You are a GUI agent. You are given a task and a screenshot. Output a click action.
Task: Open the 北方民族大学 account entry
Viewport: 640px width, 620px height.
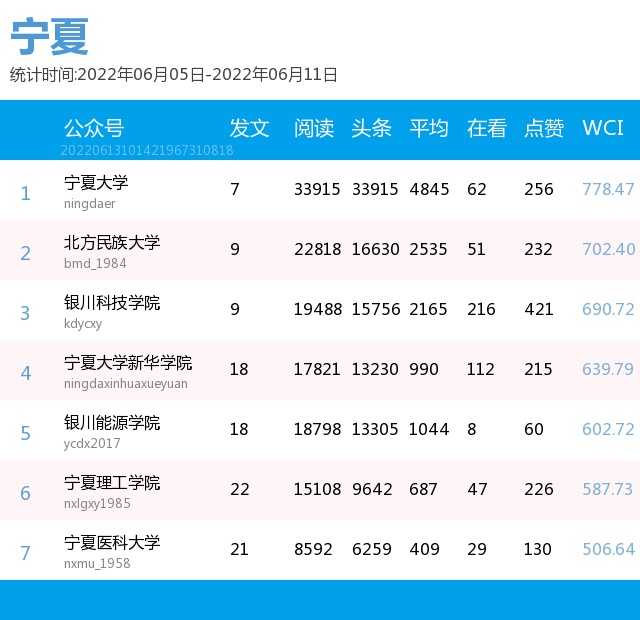click(112, 243)
